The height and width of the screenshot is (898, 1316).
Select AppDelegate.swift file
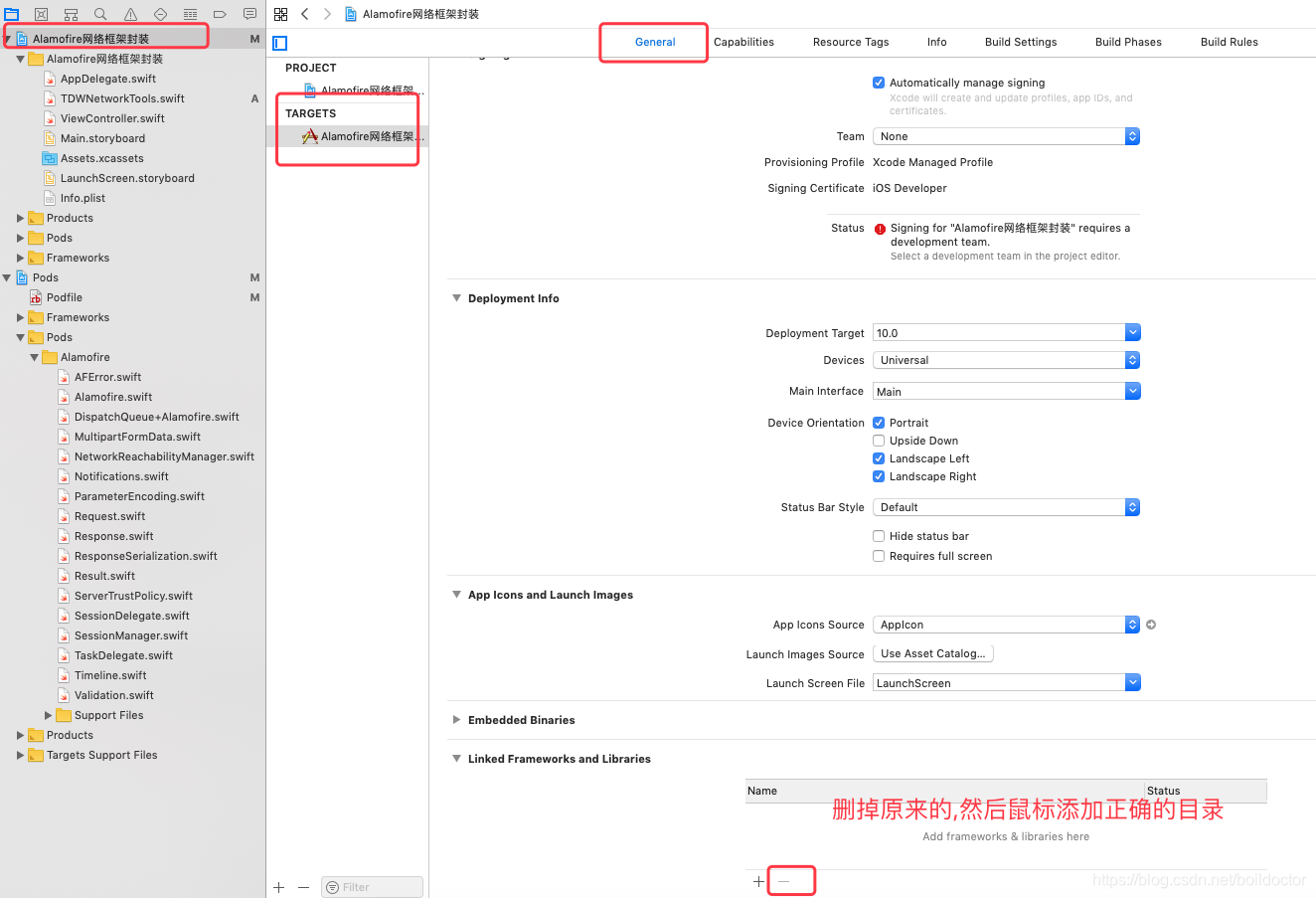107,79
